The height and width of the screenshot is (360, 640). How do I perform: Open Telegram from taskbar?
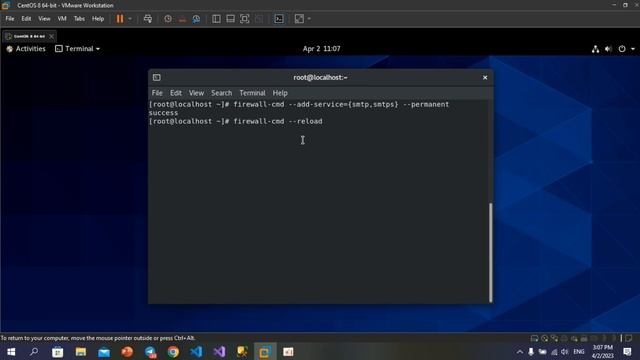pos(150,352)
